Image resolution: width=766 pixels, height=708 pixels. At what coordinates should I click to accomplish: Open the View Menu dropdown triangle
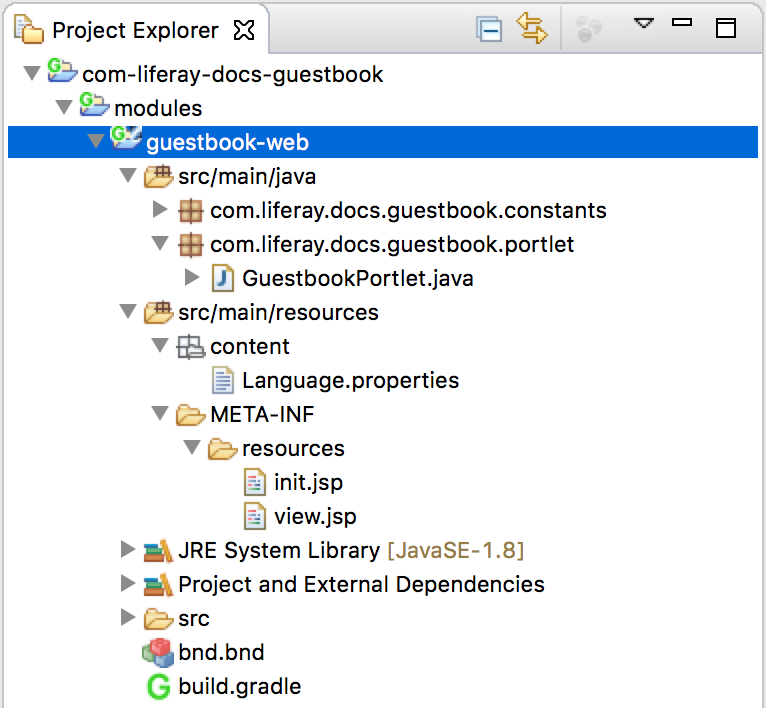point(643,23)
